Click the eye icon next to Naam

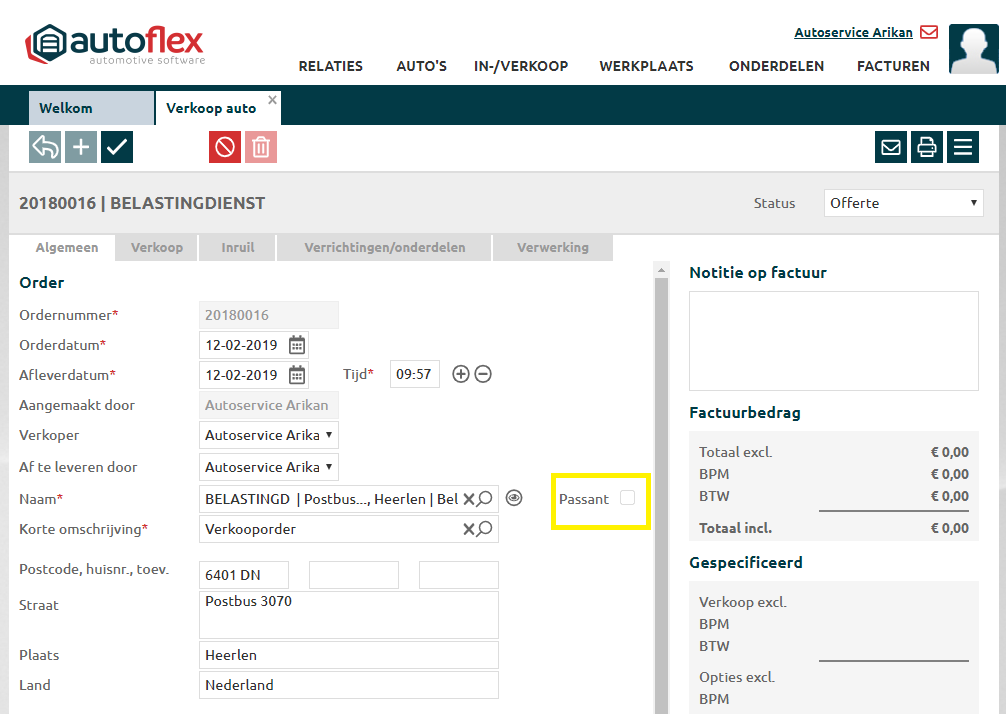[x=514, y=498]
